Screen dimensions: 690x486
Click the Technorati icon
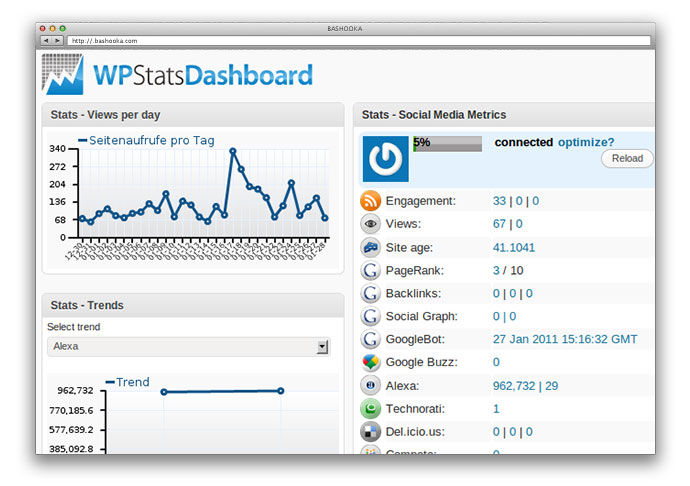[371, 408]
